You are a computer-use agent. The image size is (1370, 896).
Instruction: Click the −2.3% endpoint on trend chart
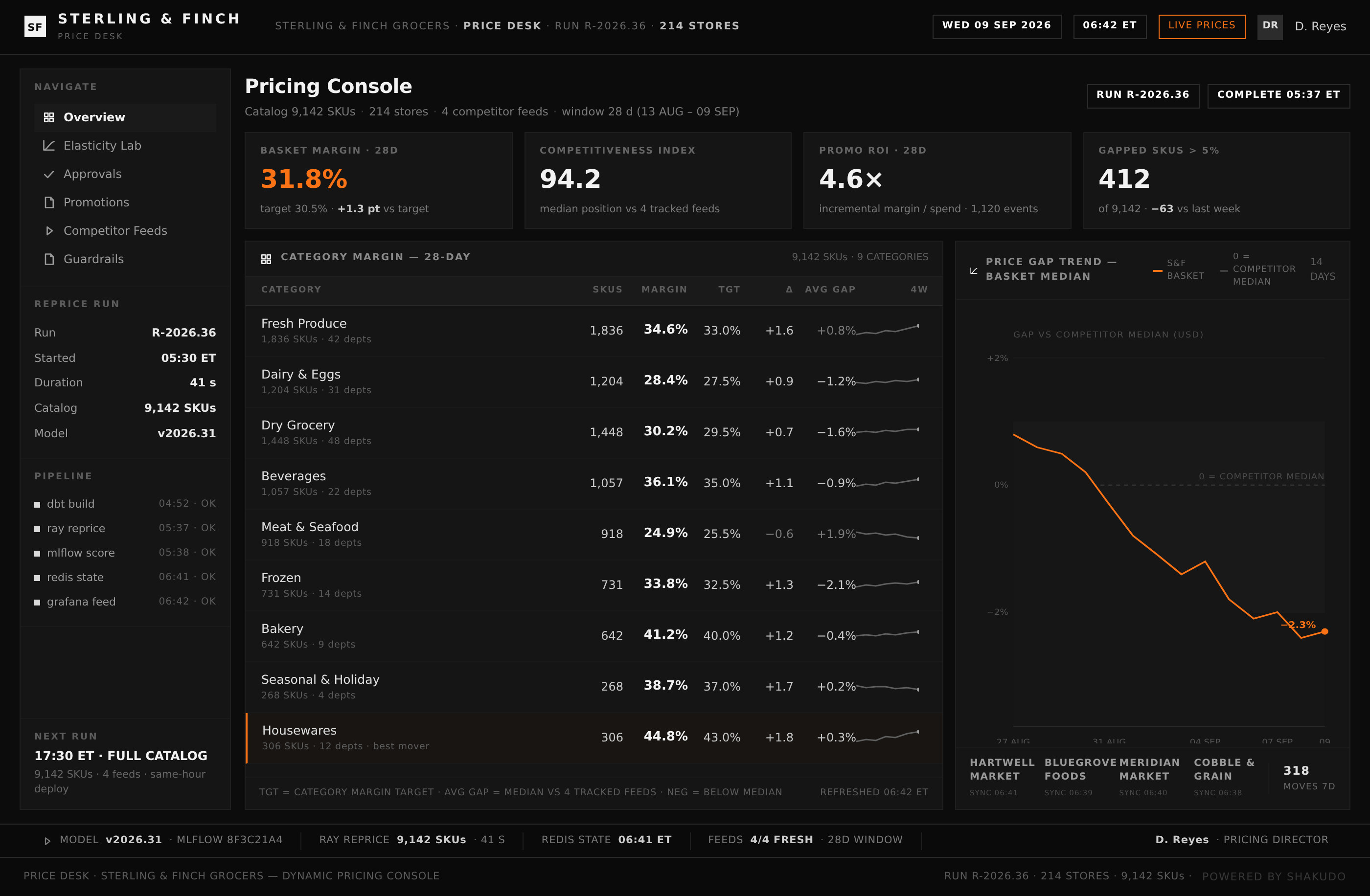click(1324, 631)
